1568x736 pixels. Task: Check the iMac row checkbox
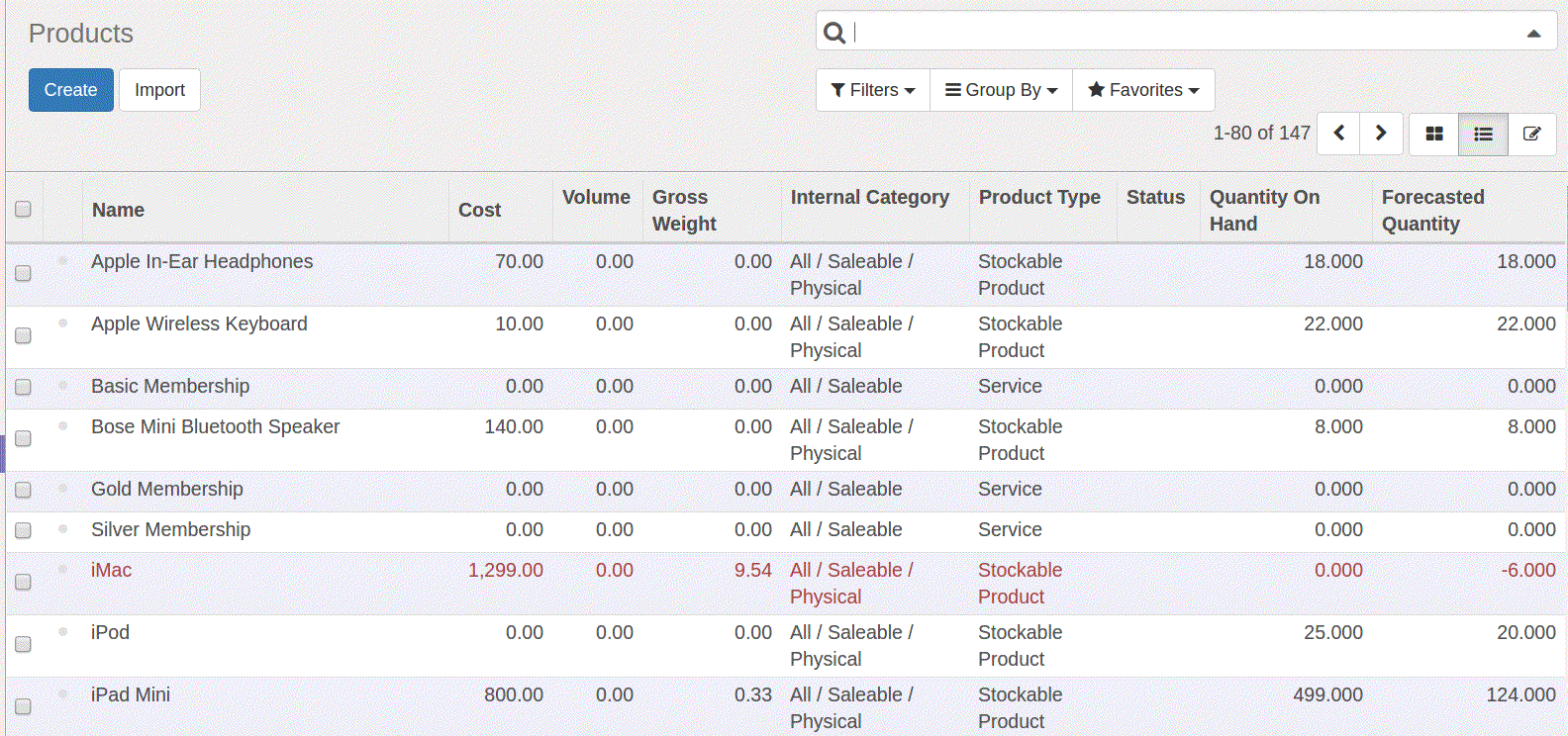click(x=23, y=582)
